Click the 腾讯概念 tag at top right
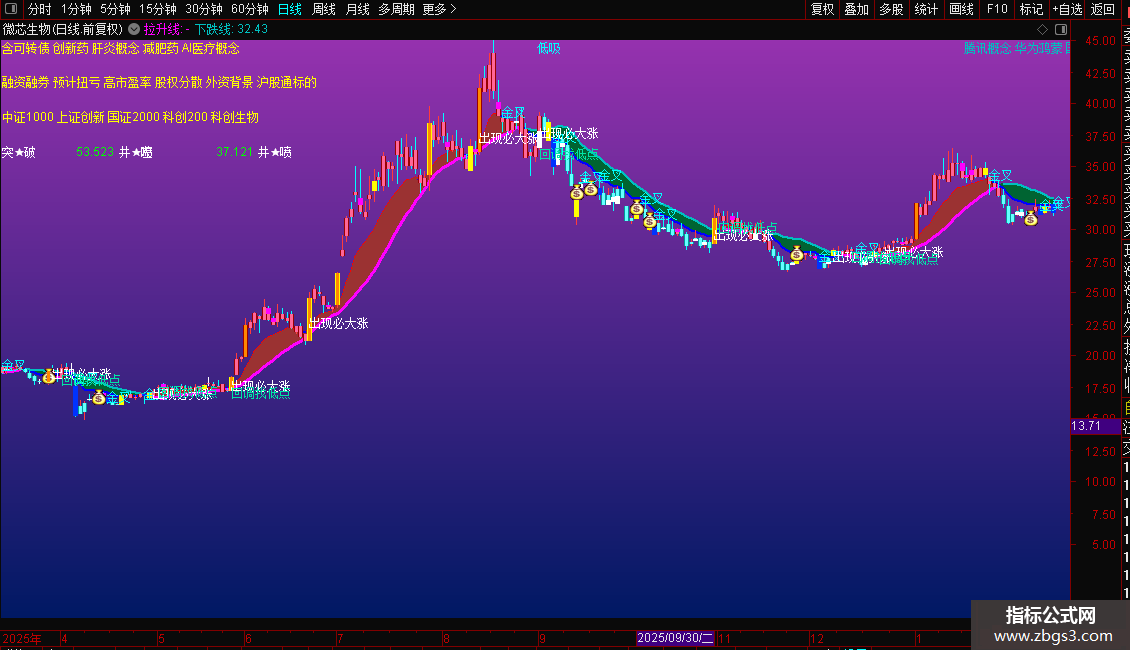The width and height of the screenshot is (1130, 650). (x=988, y=48)
